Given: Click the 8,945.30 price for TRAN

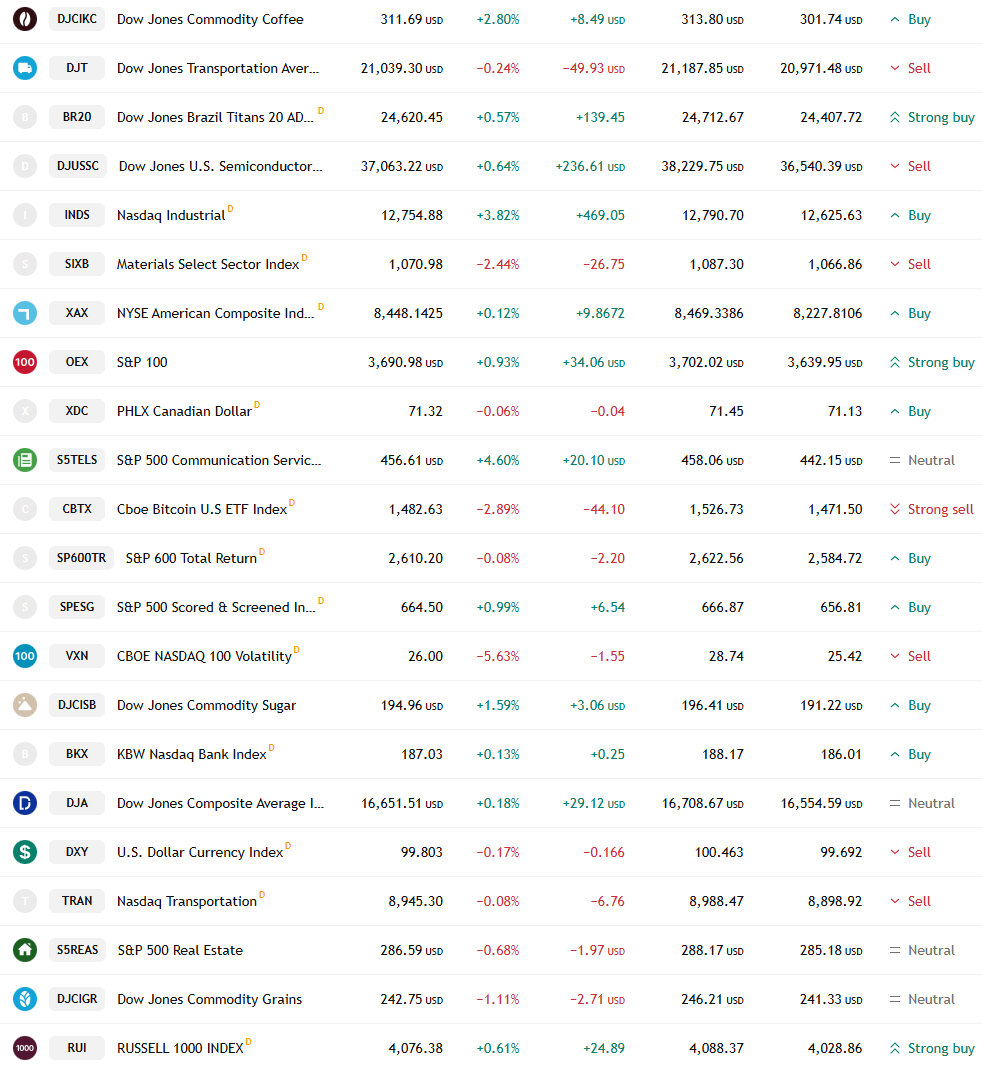Looking at the screenshot, I should tap(416, 901).
